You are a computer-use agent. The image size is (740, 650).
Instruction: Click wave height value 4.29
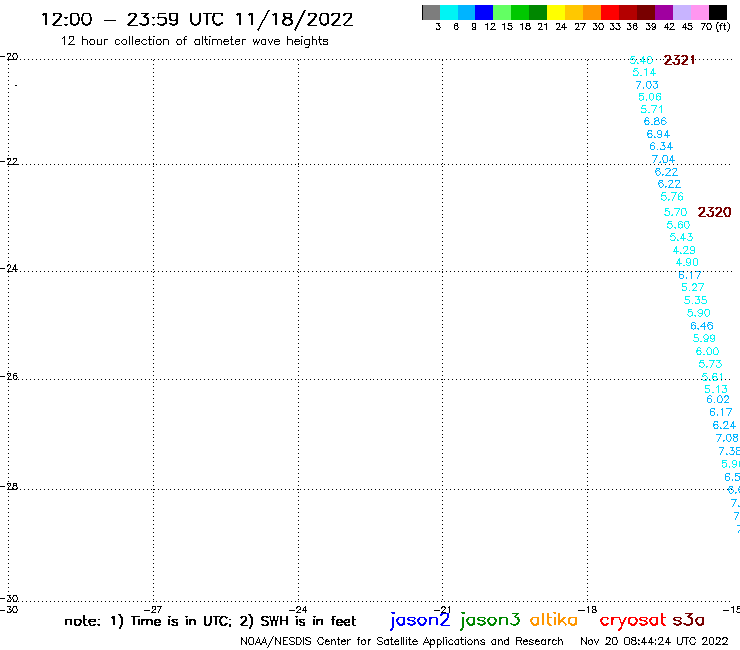[684, 250]
